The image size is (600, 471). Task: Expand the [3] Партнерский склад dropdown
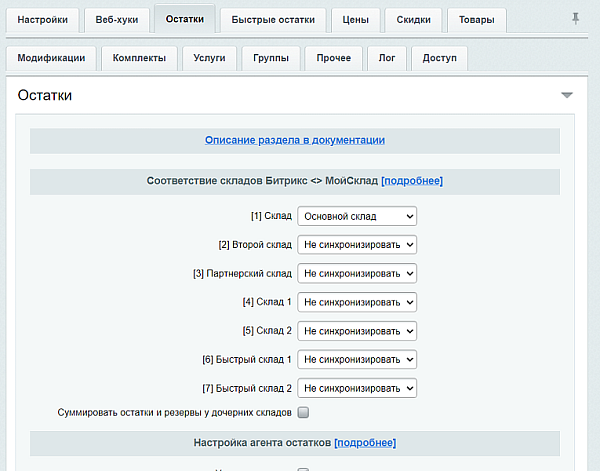(x=357, y=273)
